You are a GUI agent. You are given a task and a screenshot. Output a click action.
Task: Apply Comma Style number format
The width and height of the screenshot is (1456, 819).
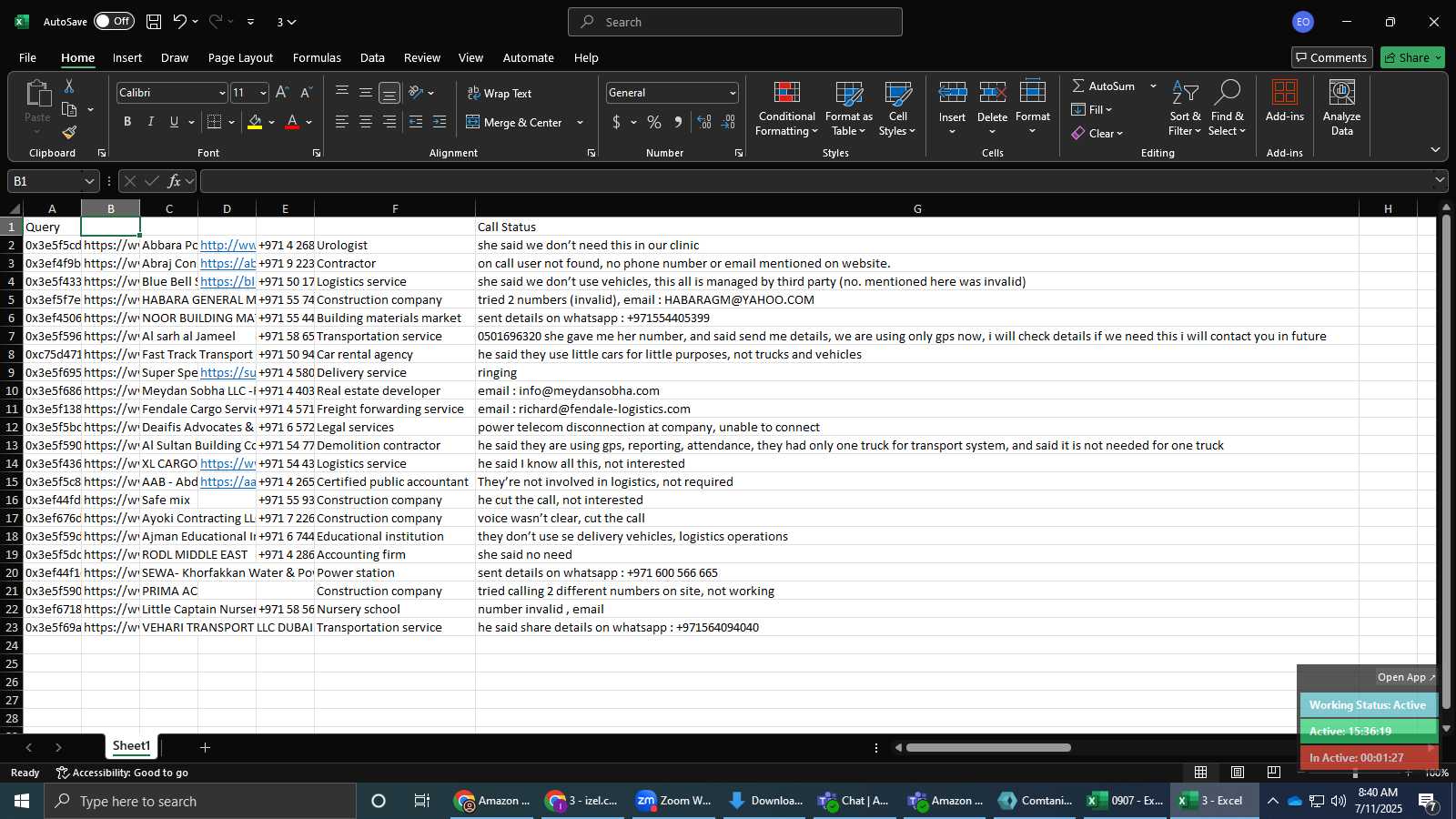[678, 122]
